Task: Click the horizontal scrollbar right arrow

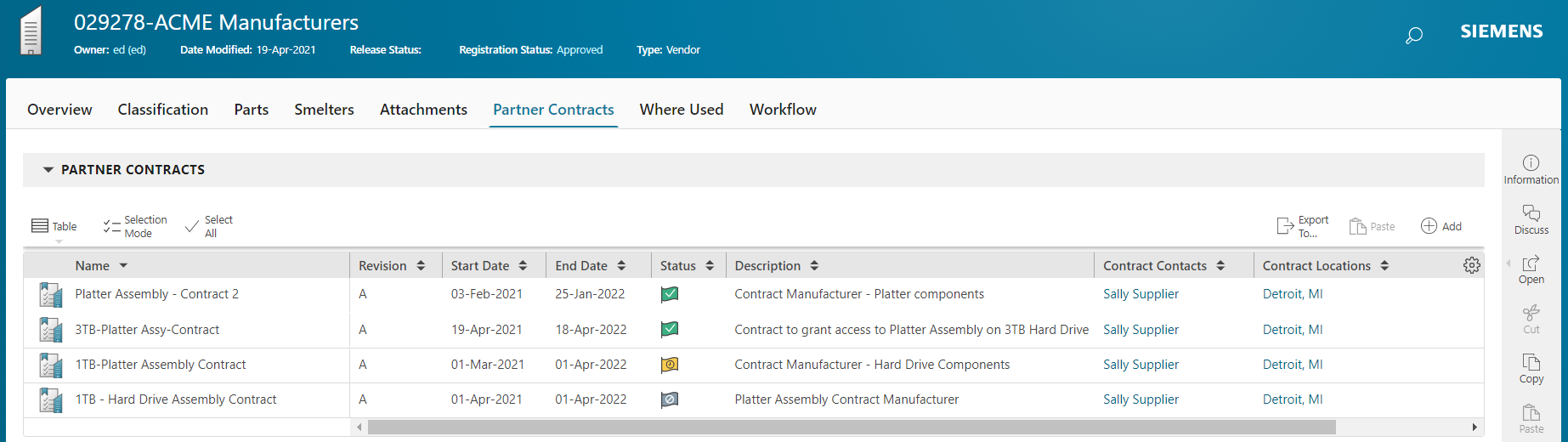Action: 1475,427
